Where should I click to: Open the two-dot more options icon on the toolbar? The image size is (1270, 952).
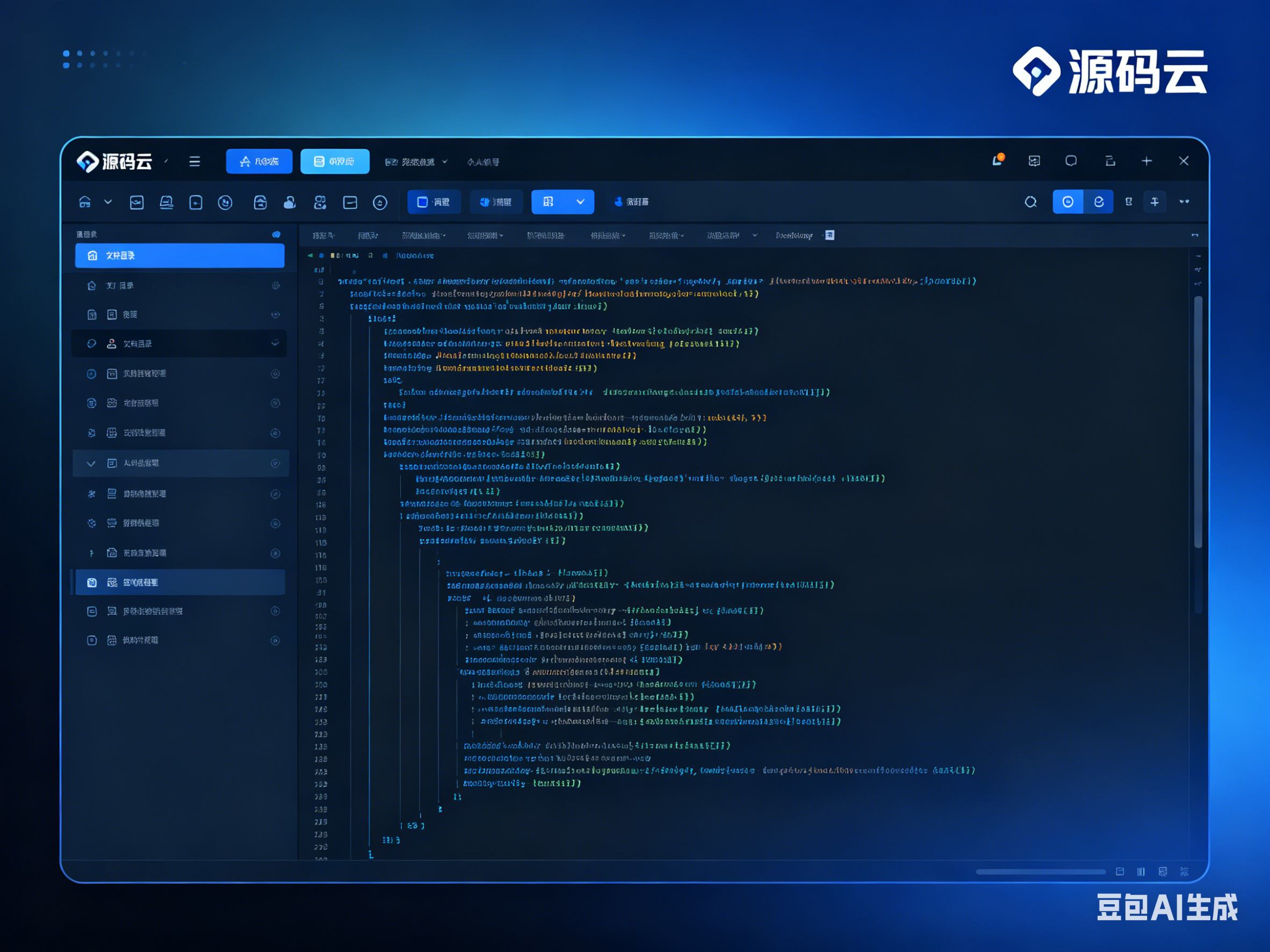(1184, 201)
